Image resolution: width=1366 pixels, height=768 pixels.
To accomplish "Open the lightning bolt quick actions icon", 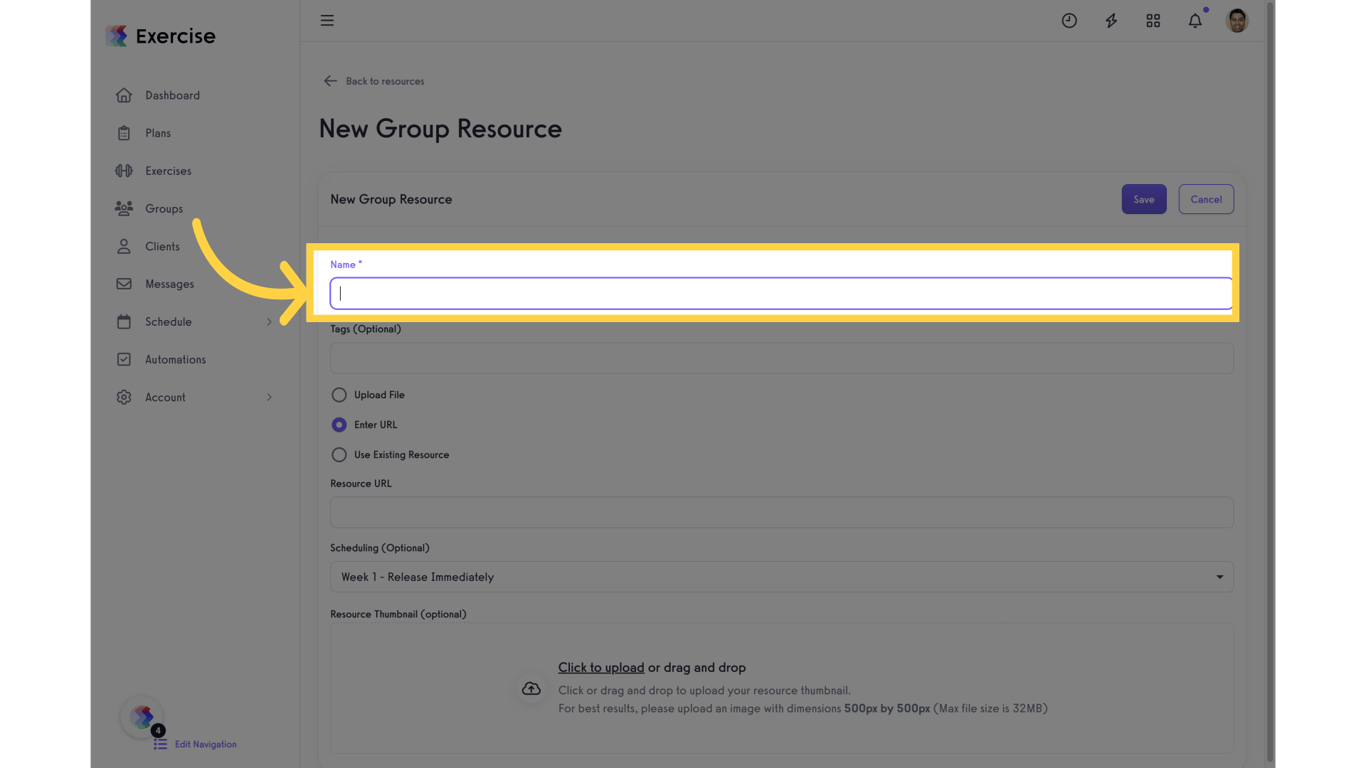I will pos(1111,21).
